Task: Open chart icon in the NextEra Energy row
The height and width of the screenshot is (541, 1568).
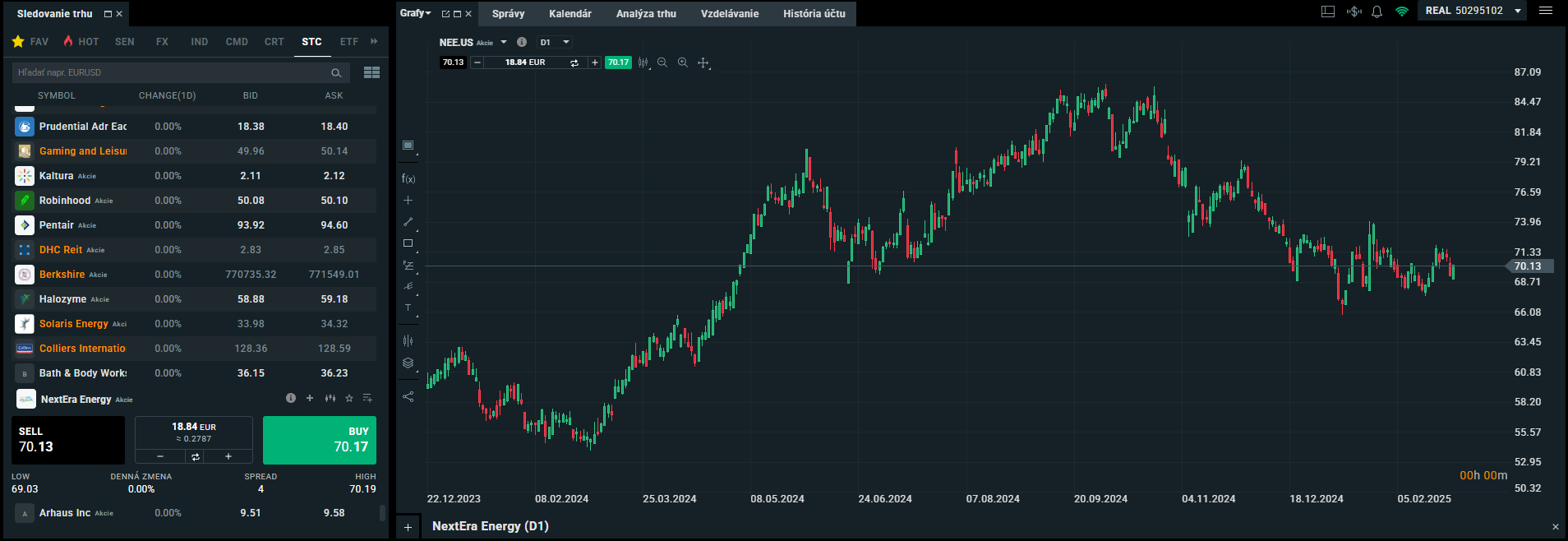Action: coord(330,398)
